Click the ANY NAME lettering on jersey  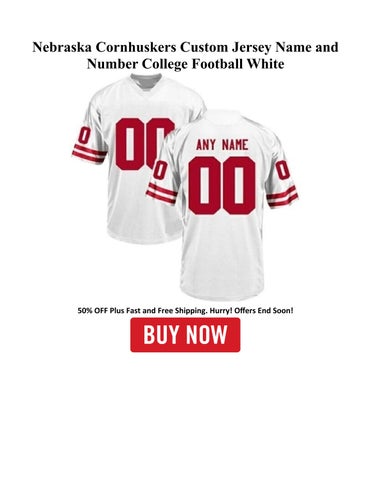(222, 145)
